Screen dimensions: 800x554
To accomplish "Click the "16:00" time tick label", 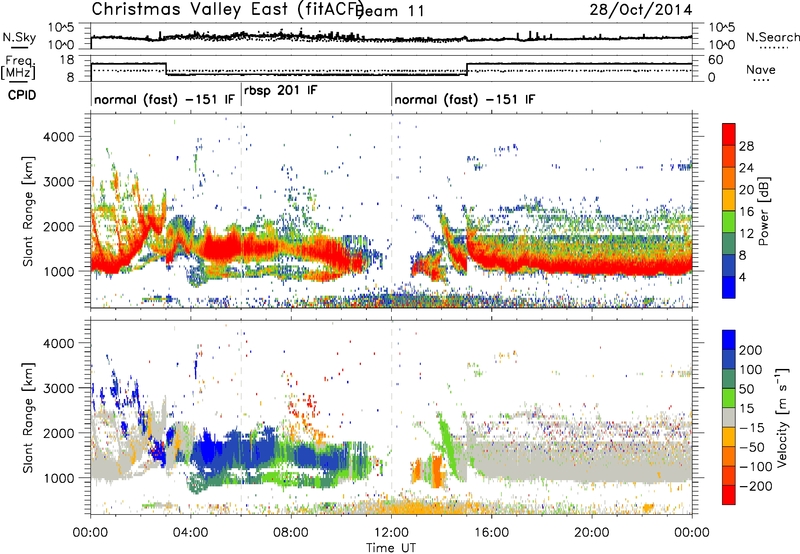I will click(491, 533).
